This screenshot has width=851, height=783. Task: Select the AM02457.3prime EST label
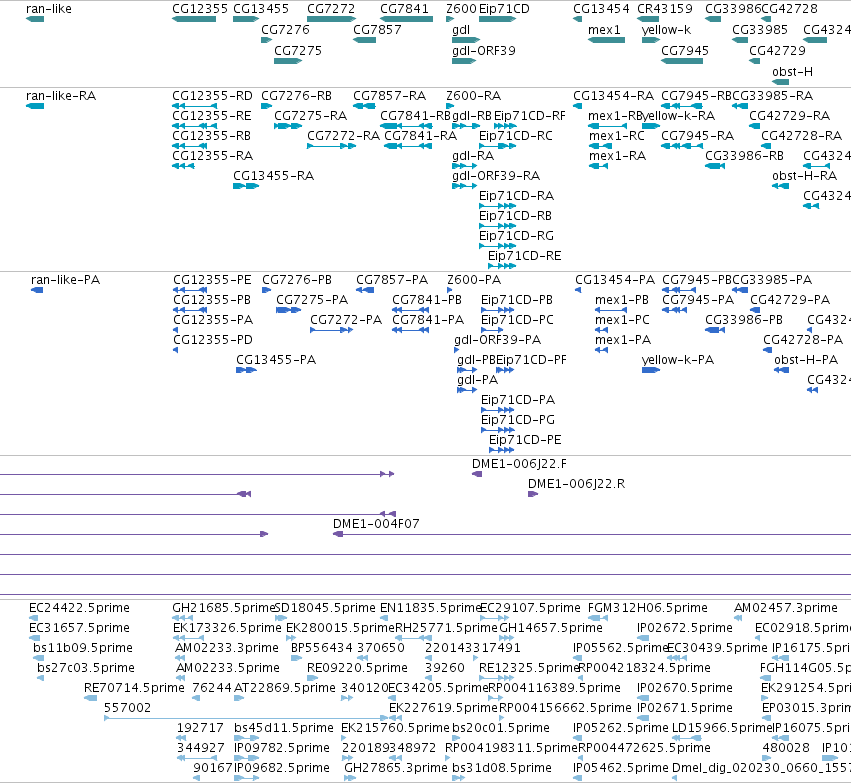[786, 608]
